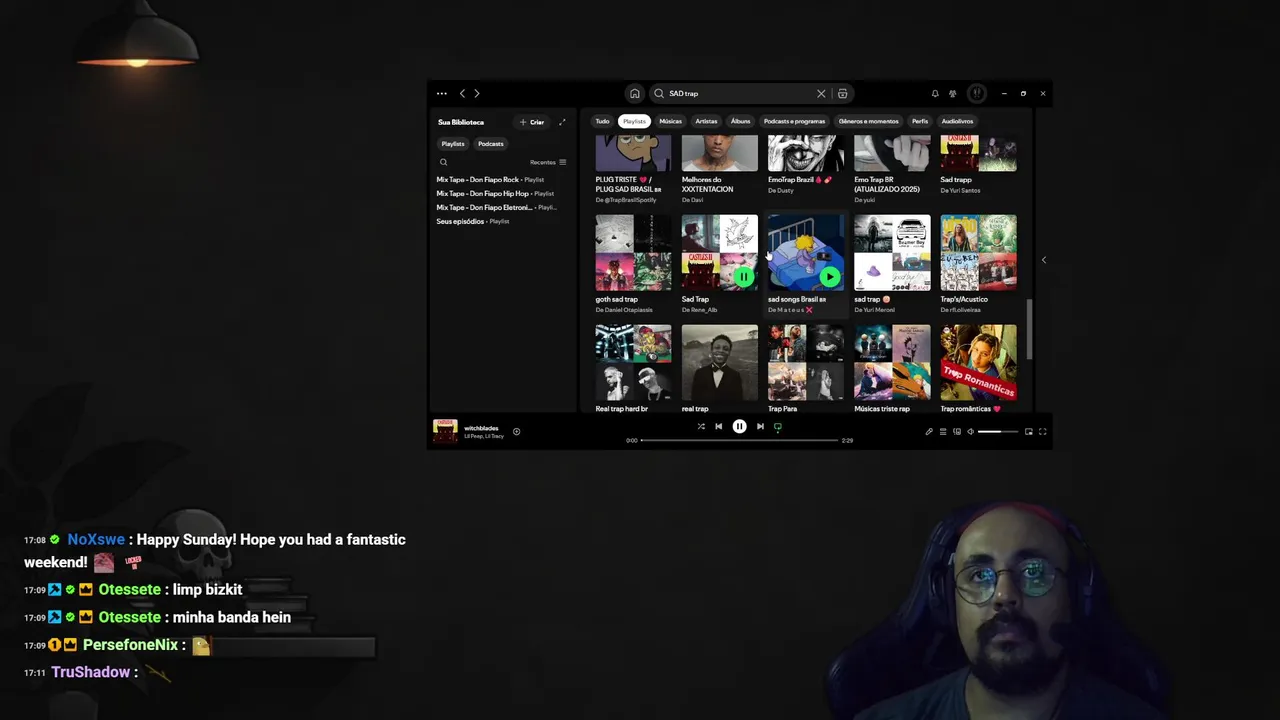Pause the current song
The width and height of the screenshot is (1280, 720).
tap(739, 427)
